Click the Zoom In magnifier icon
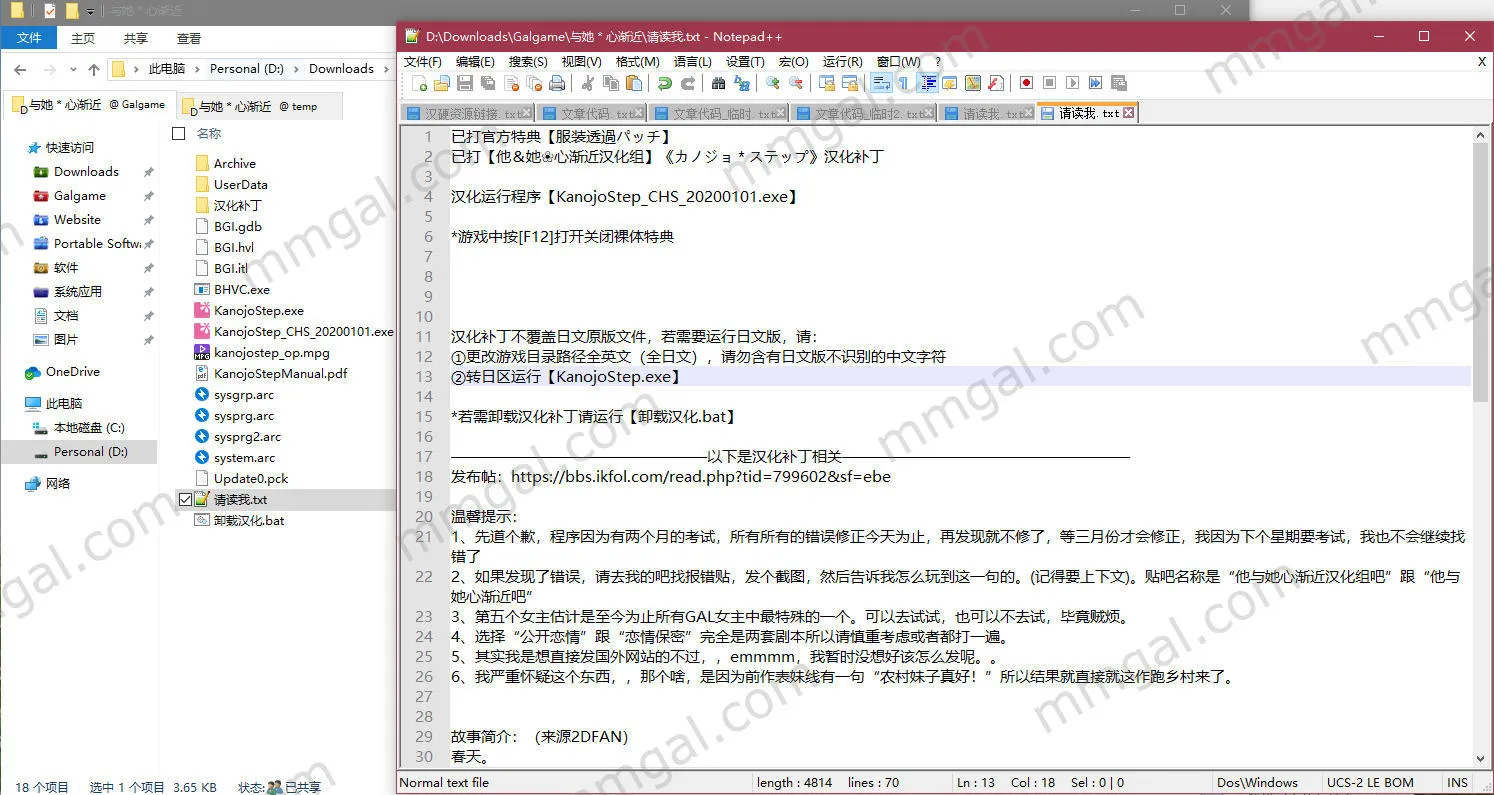The width and height of the screenshot is (1494, 795). 773,83
